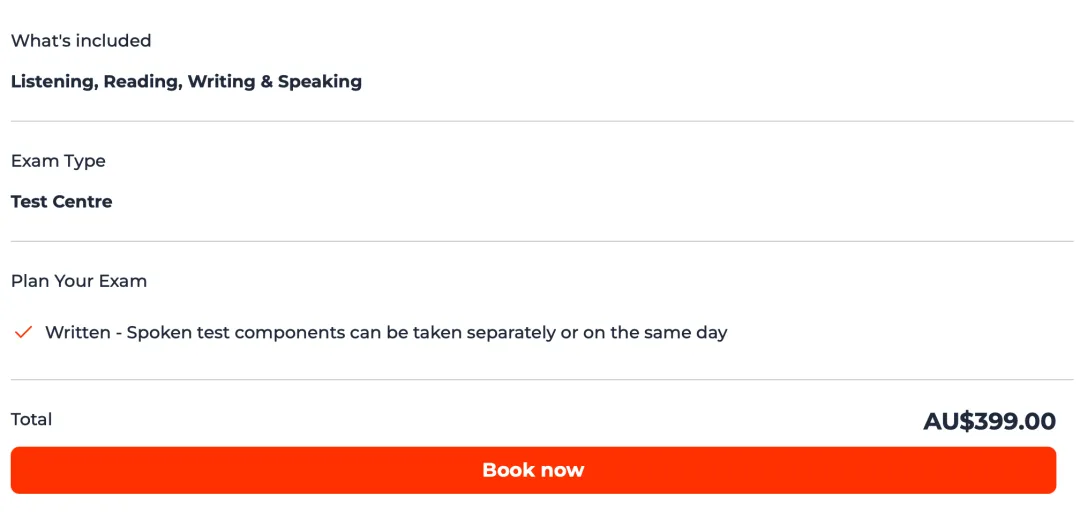Click the AU$399.00 total price

coord(989,421)
